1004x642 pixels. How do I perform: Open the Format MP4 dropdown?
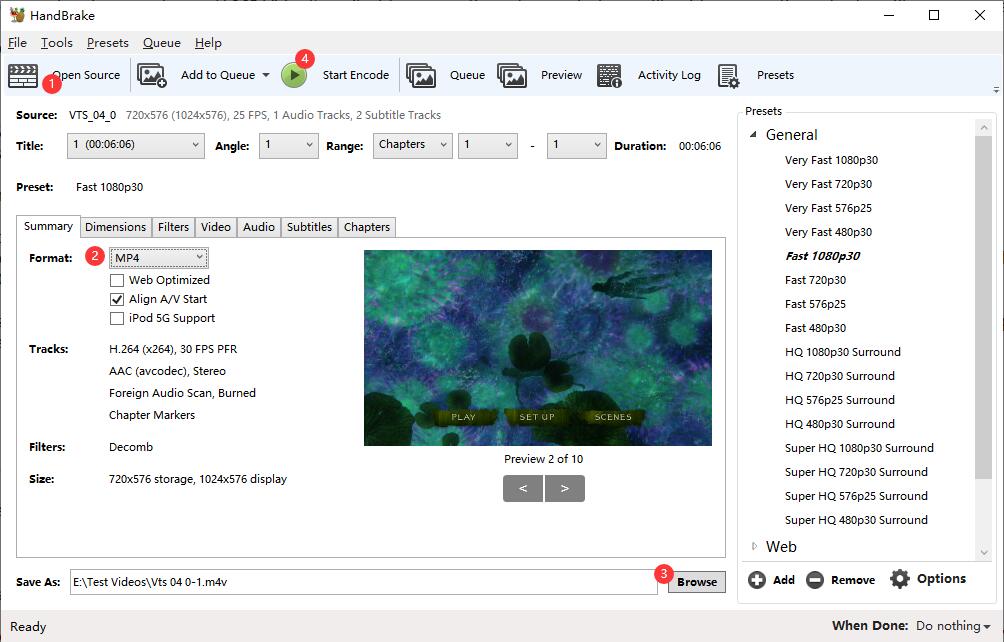[x=158, y=258]
